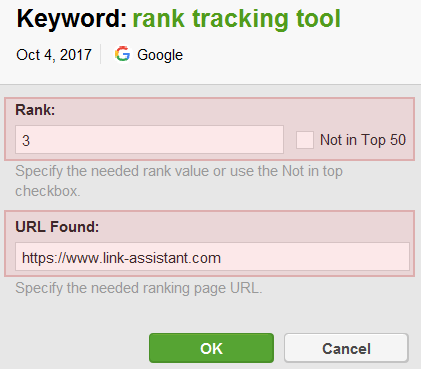Click the word 'checkbox.' in the hint
The image size is (421, 369).
pos(48,191)
